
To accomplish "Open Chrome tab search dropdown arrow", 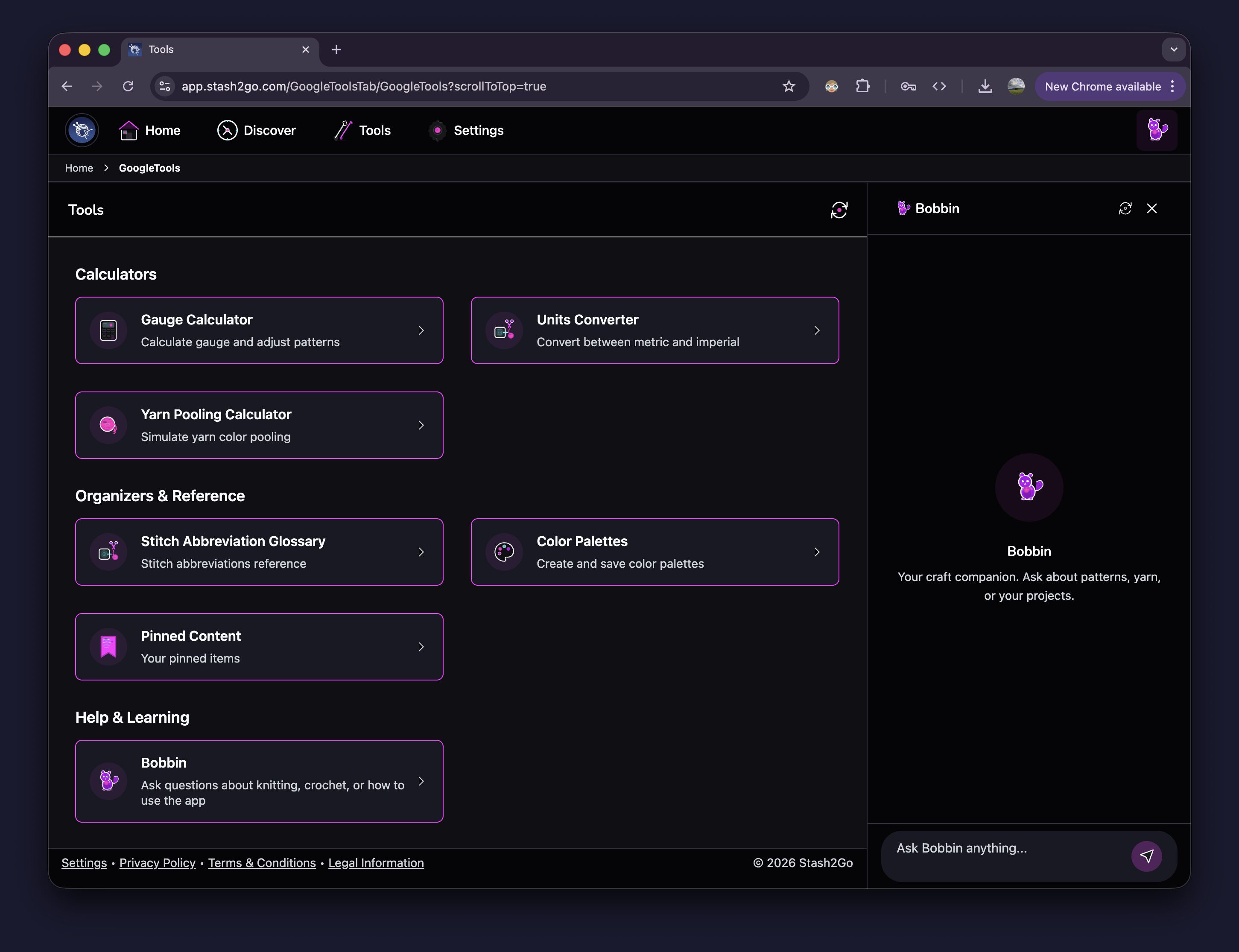I will 1174,50.
